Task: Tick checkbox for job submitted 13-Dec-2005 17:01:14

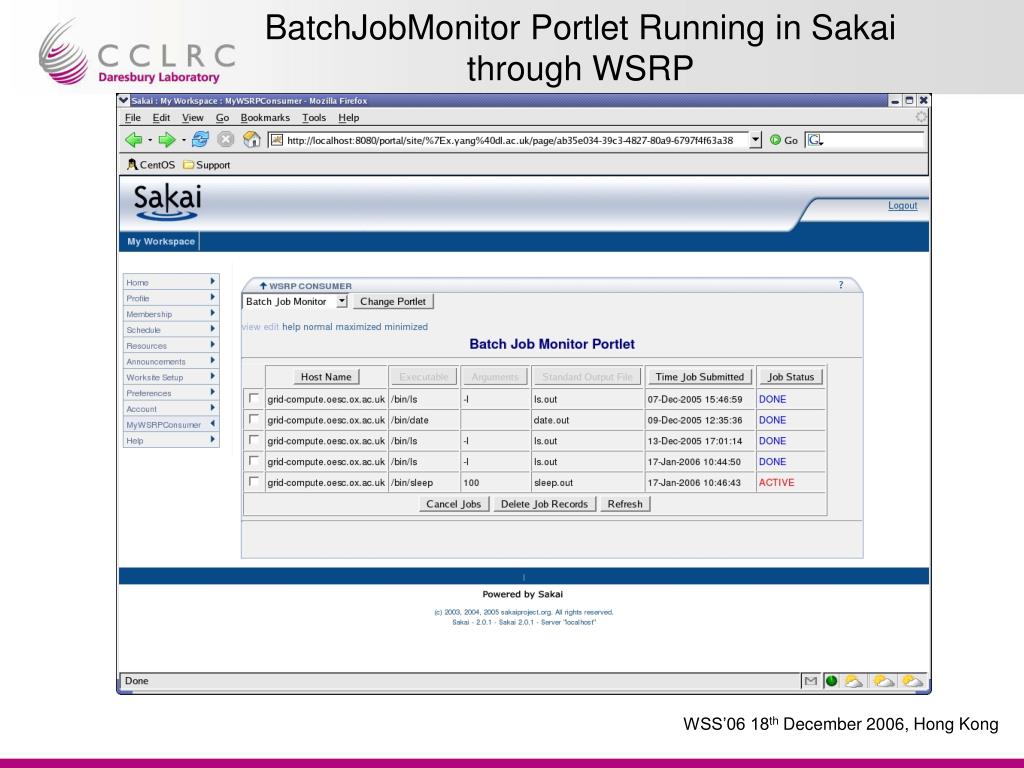Action: tap(253, 440)
